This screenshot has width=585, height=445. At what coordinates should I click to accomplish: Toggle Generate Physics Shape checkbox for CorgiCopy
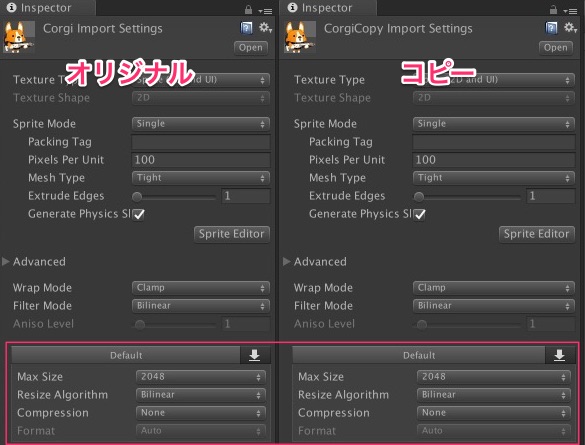coord(420,214)
